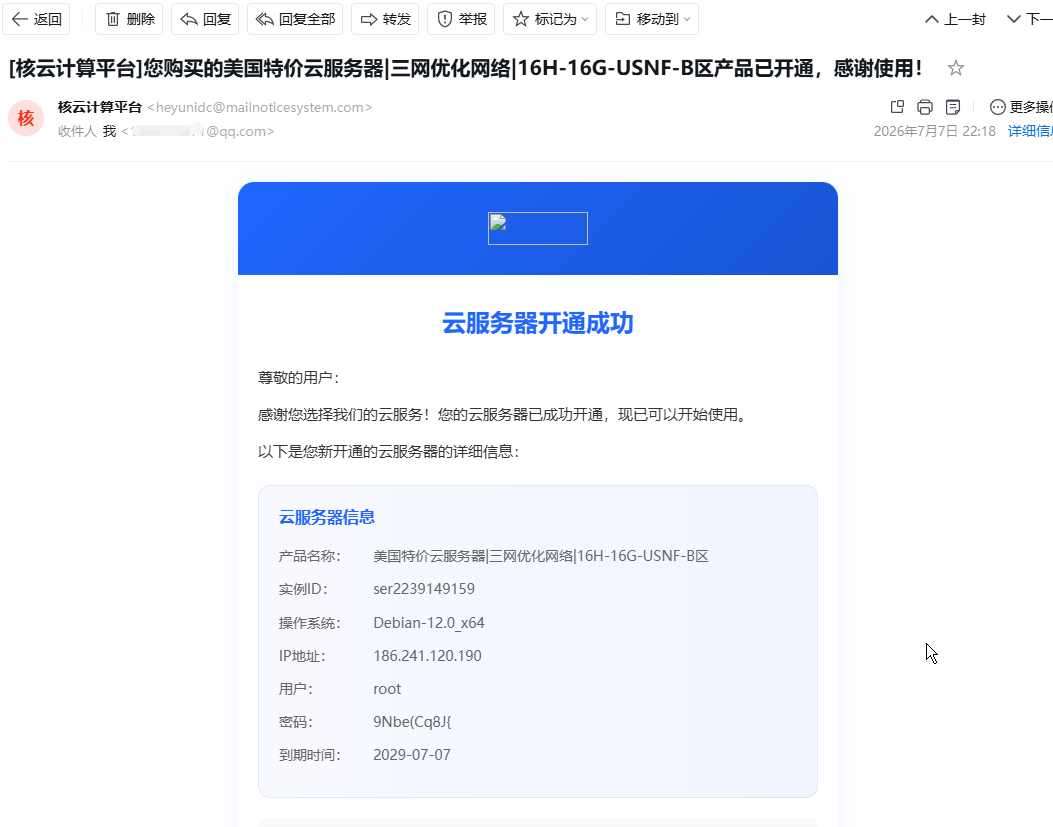The width and height of the screenshot is (1053, 827).
Task: Click the 用户 label in info card
Action: 295,689
